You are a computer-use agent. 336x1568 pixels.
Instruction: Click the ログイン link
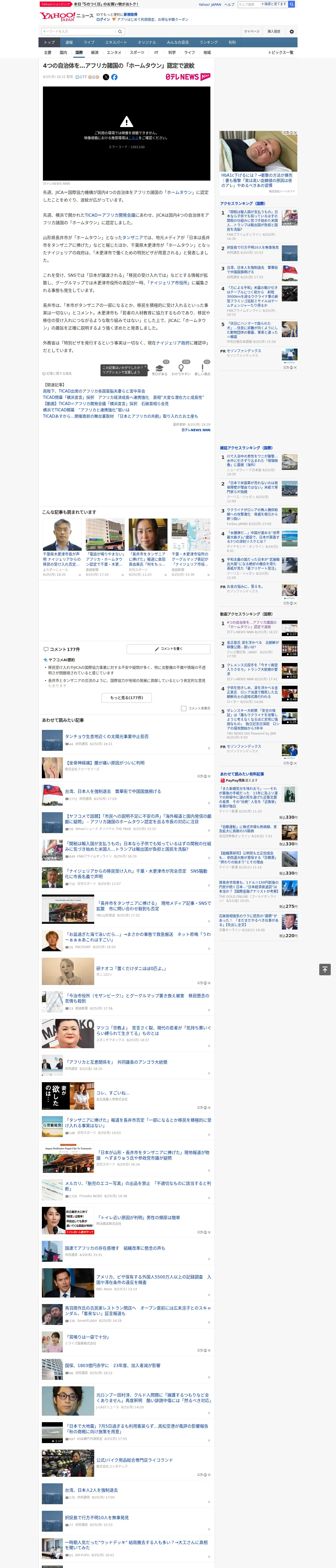pos(103,20)
